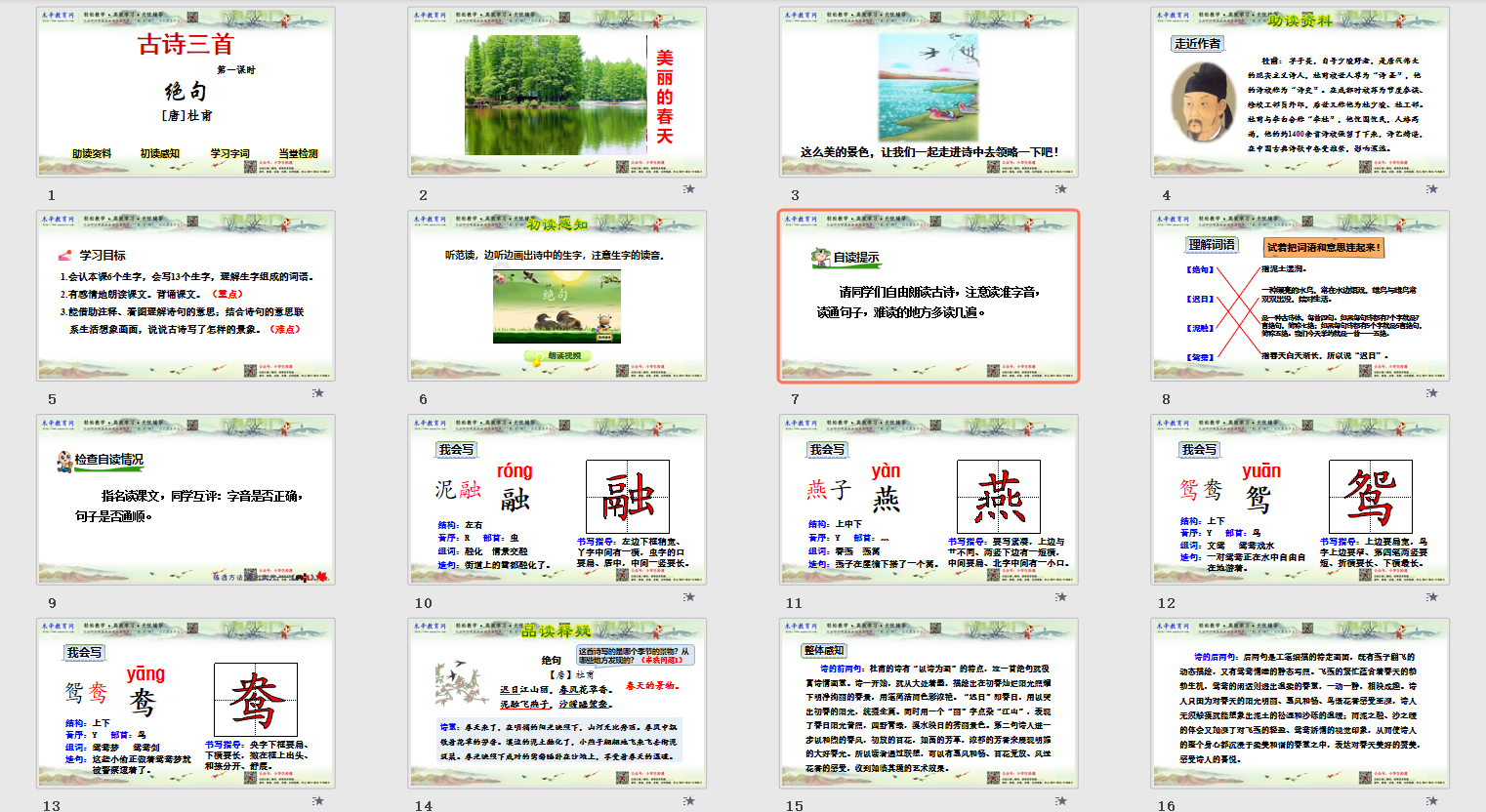The width and height of the screenshot is (1486, 812).
Task: Click animation star icon under slide 16
Action: point(1432,801)
